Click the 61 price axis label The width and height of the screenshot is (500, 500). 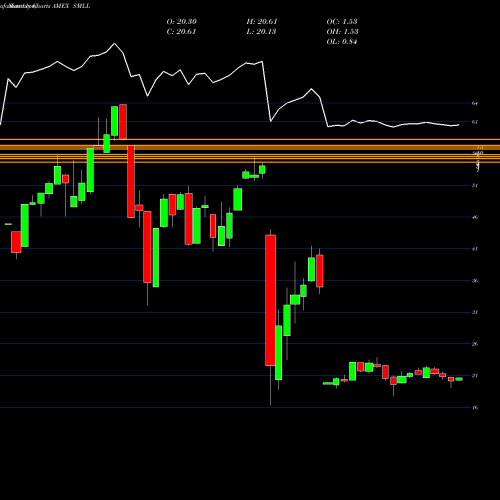(475, 122)
